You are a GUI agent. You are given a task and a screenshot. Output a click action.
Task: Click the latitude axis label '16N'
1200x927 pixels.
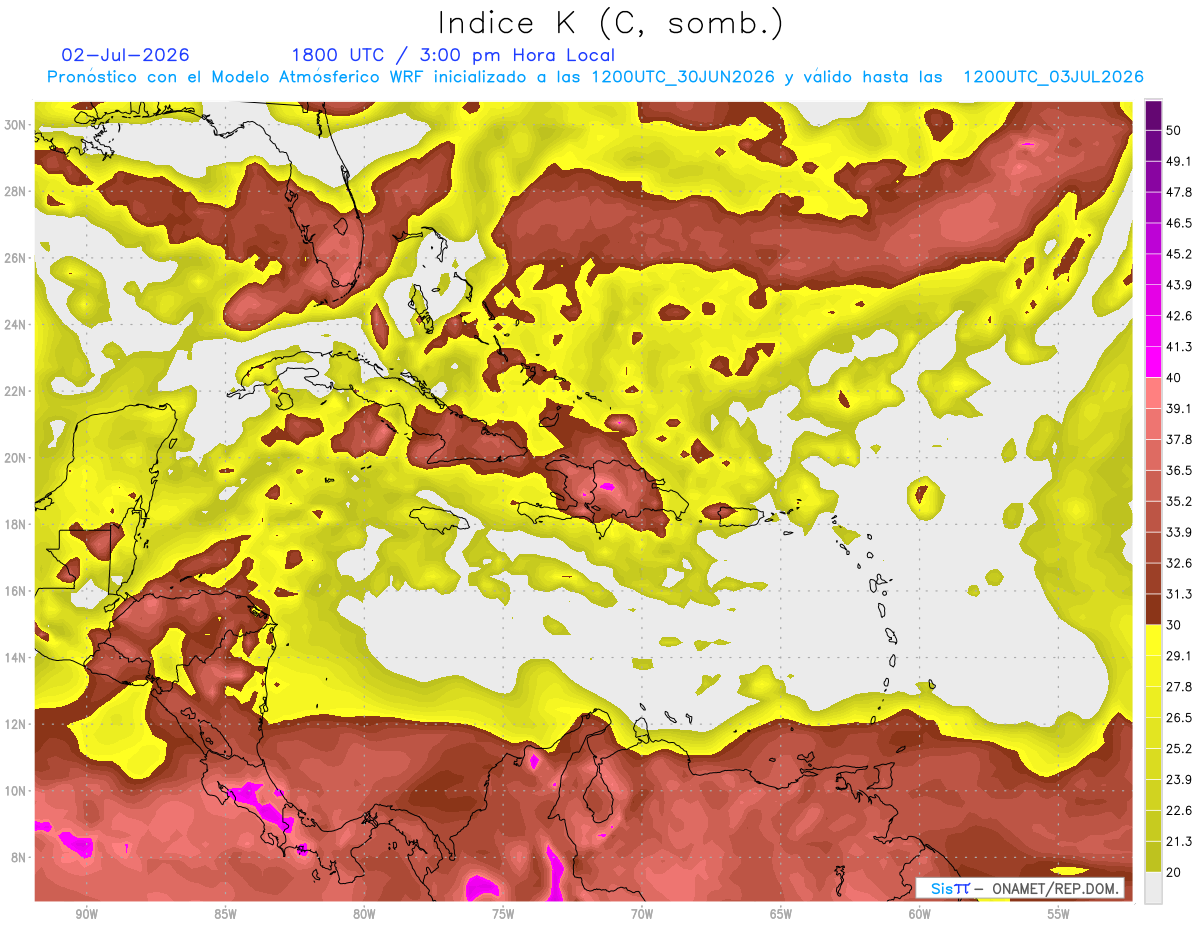(x=15, y=591)
